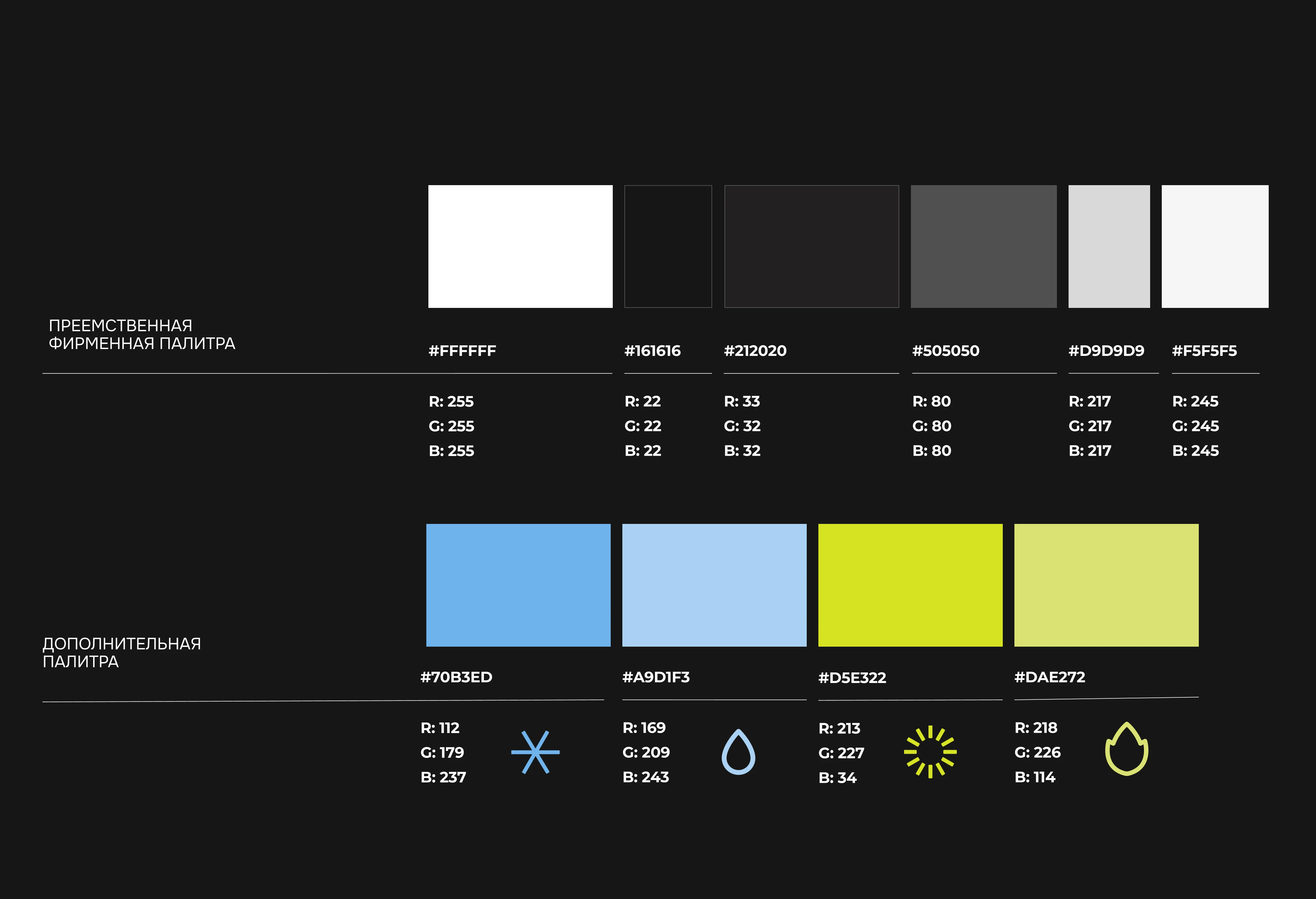The width and height of the screenshot is (1316, 899).
Task: Pick the lime #D5E322 swatch
Action: [x=910, y=585]
